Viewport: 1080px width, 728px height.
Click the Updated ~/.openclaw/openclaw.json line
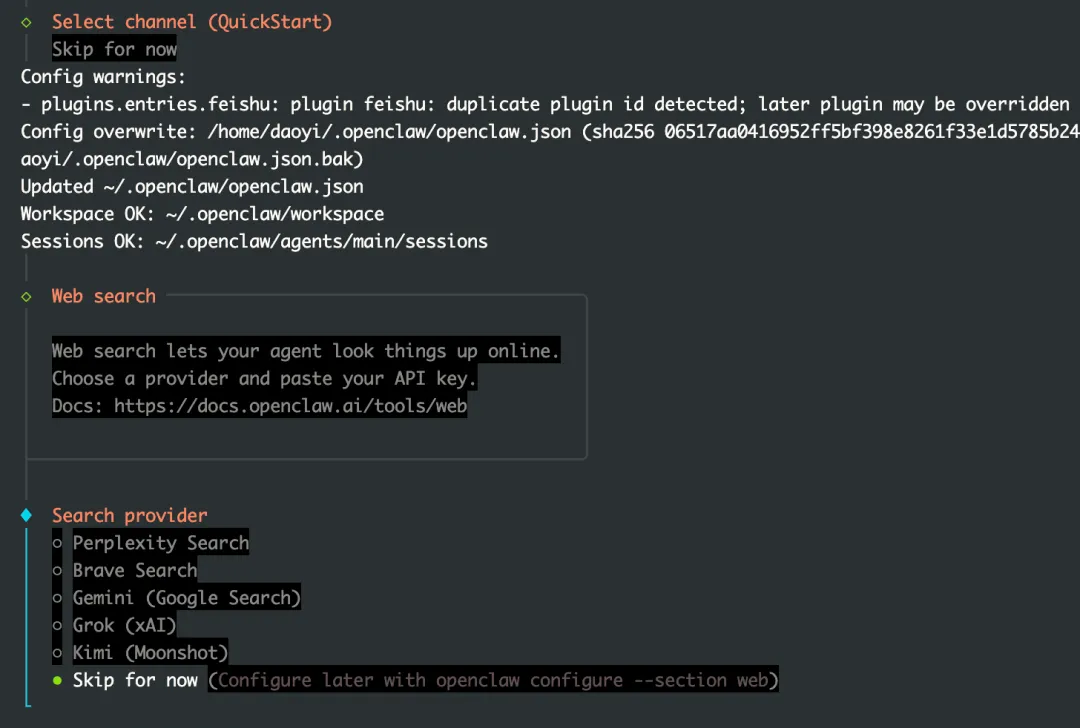pos(192,187)
